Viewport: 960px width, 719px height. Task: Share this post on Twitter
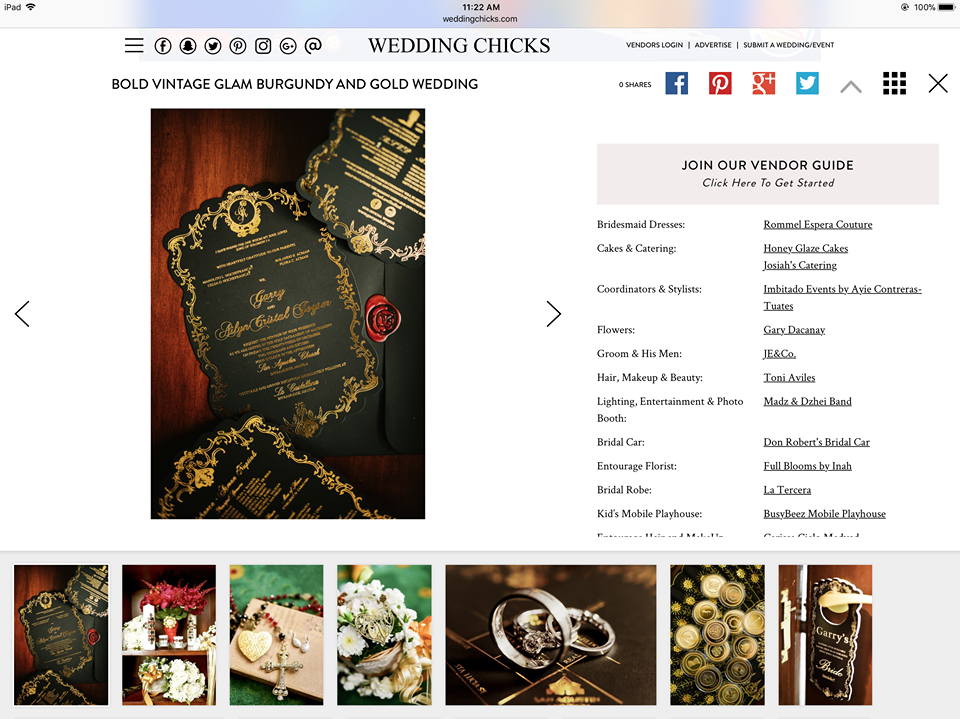coord(807,83)
